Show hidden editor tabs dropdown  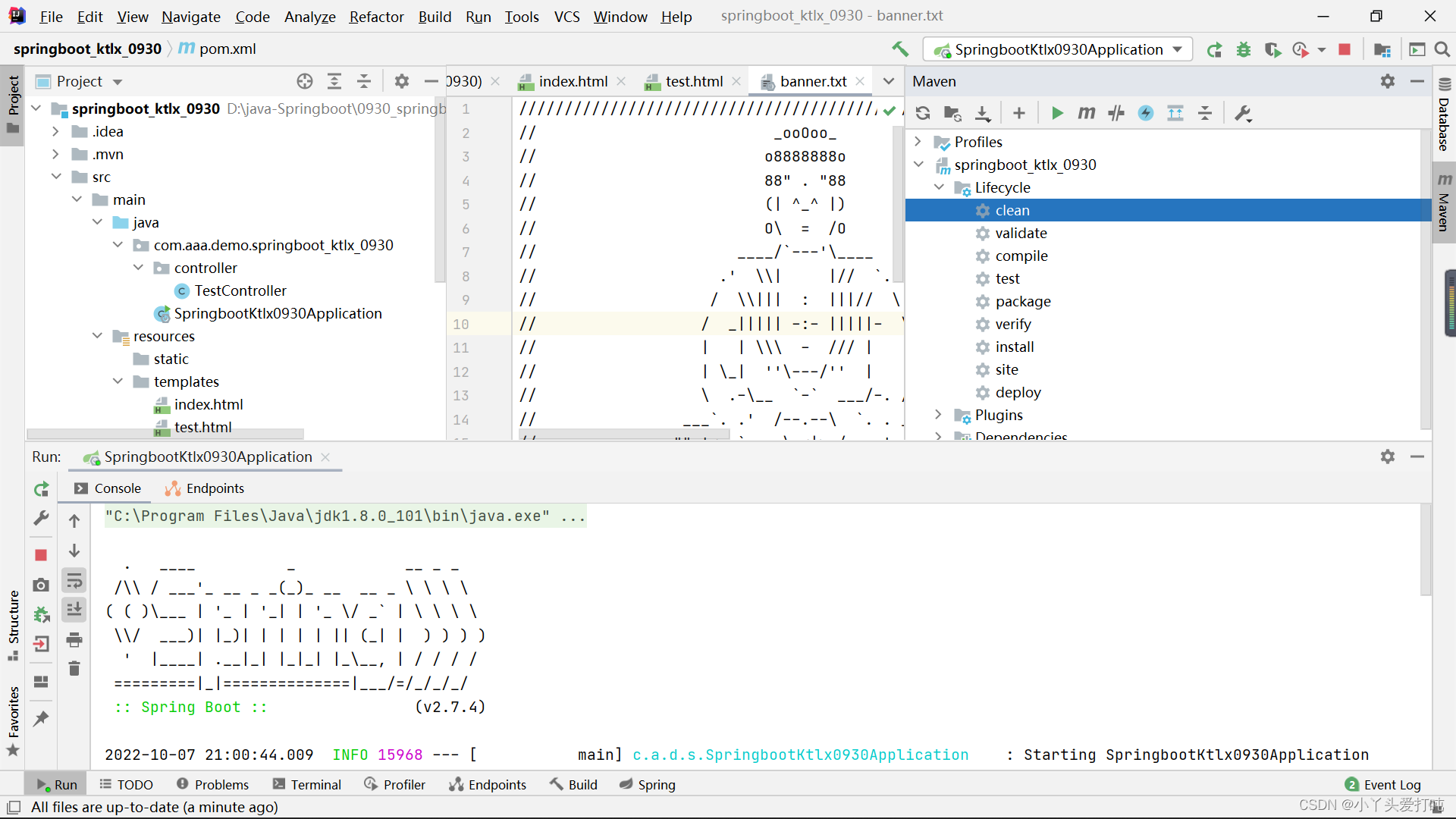pyautogui.click(x=889, y=81)
